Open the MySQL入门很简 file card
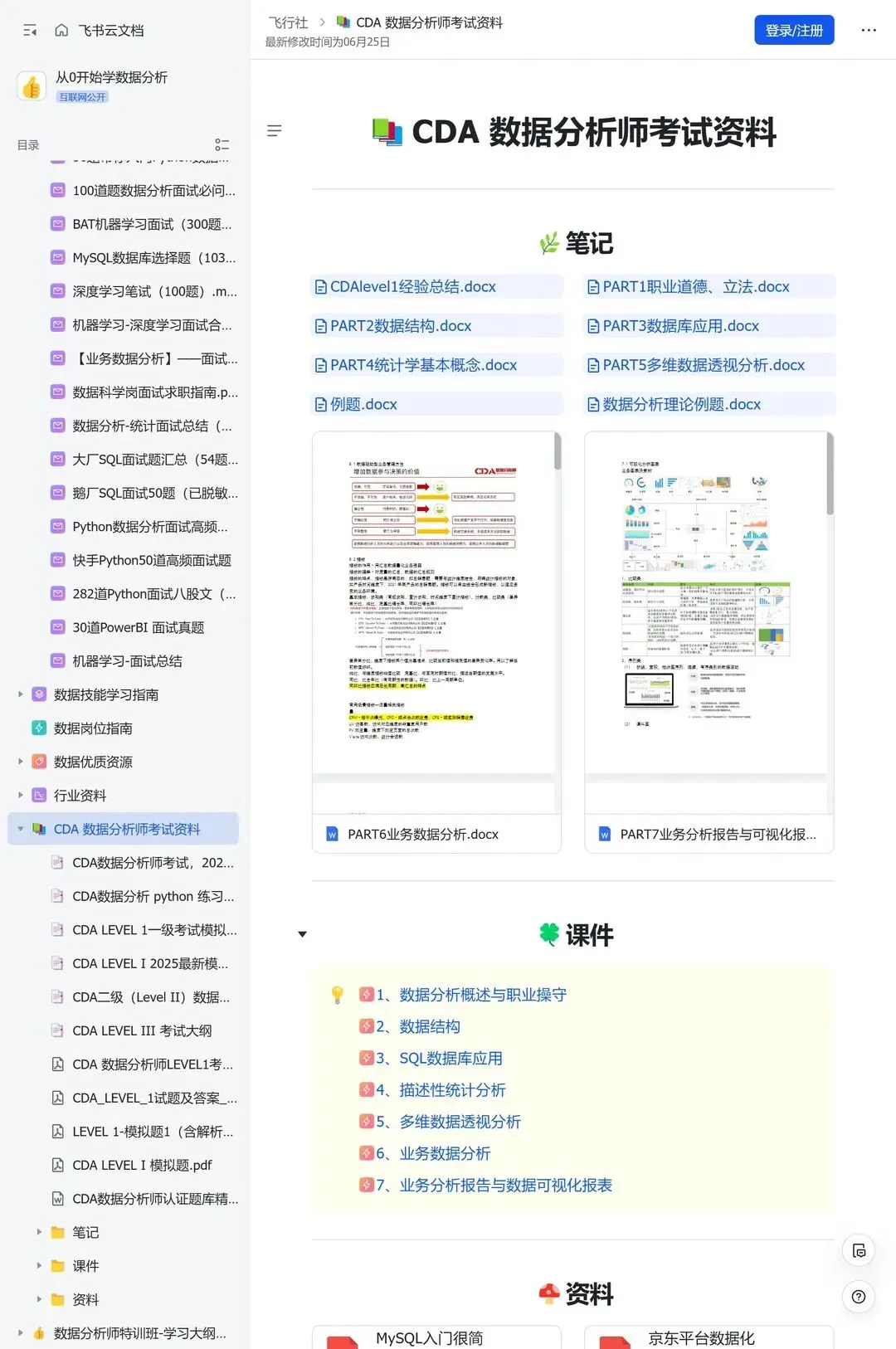This screenshot has height=1349, width=896. click(x=436, y=1337)
